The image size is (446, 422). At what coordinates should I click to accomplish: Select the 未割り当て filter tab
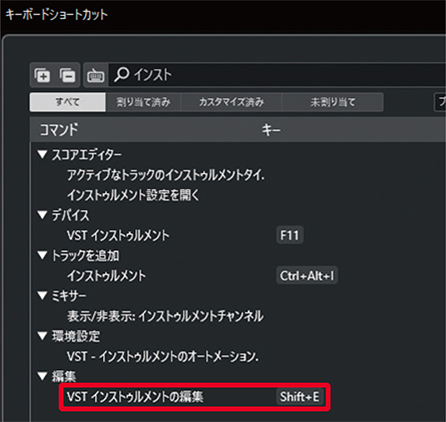[x=333, y=102]
